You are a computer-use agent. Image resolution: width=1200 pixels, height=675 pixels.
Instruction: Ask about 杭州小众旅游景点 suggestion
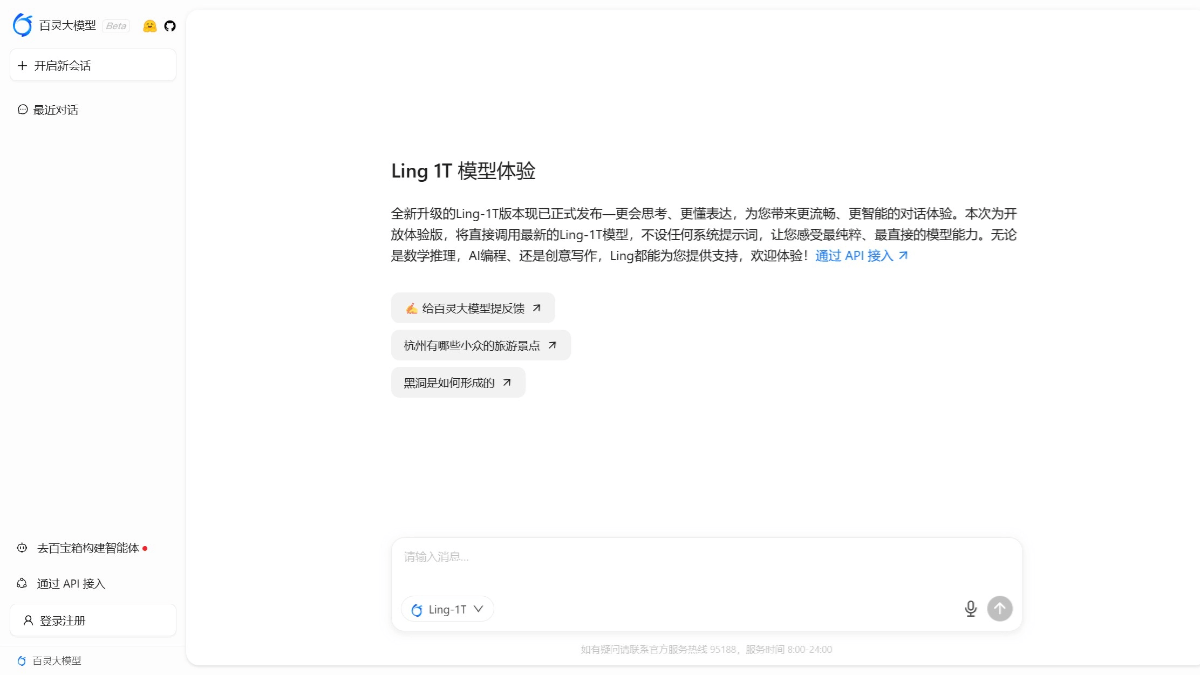[481, 345]
